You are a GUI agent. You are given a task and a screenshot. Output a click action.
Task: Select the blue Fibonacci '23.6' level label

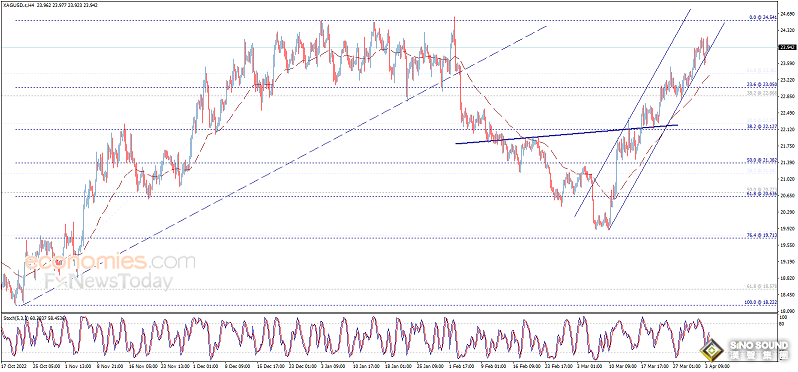click(x=761, y=84)
